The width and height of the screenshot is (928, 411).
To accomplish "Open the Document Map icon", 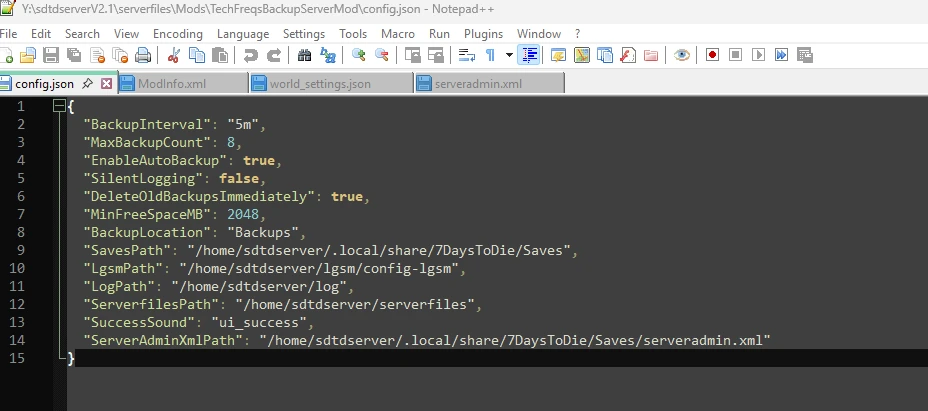I will (581, 55).
